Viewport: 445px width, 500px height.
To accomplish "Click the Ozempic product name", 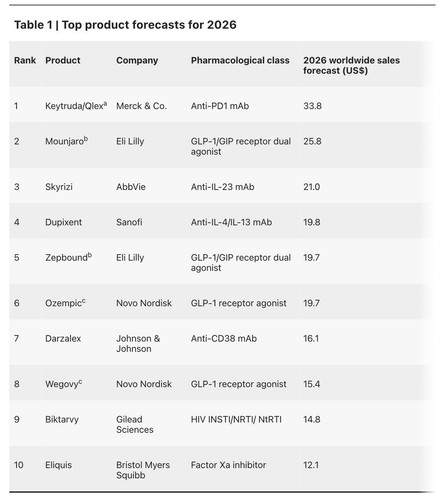I will click(x=63, y=303).
